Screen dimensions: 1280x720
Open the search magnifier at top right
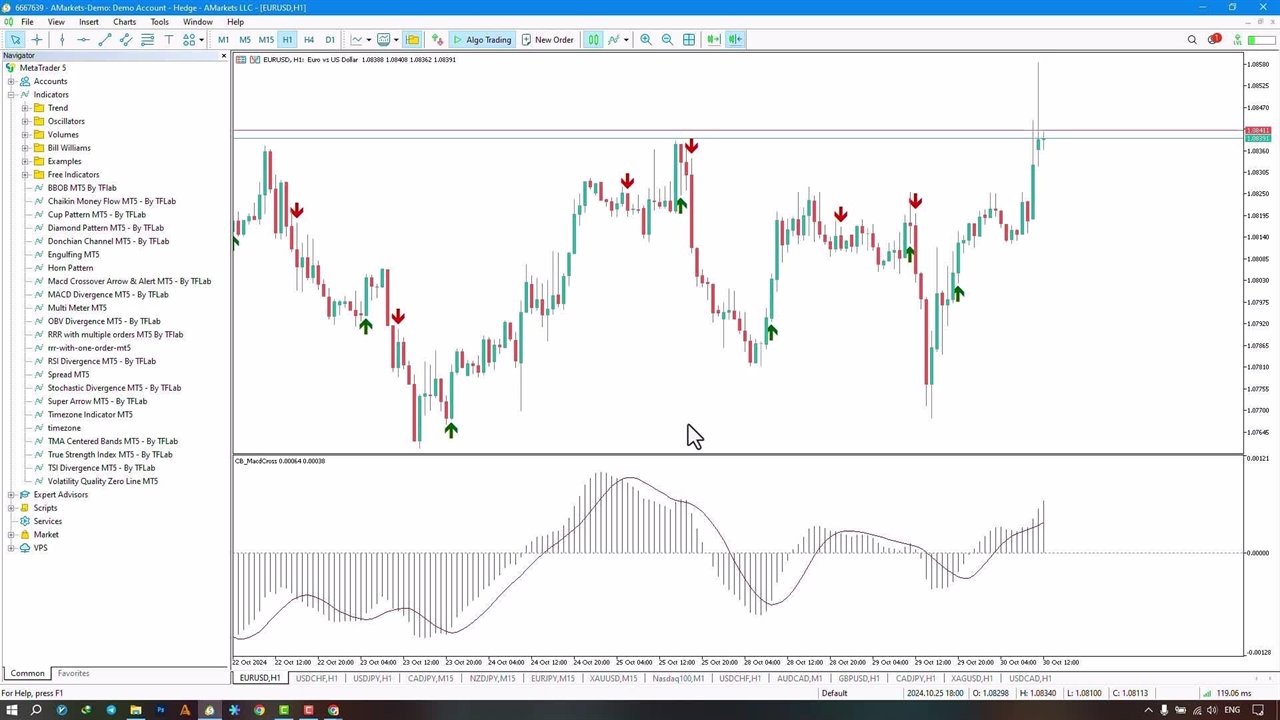click(1192, 40)
